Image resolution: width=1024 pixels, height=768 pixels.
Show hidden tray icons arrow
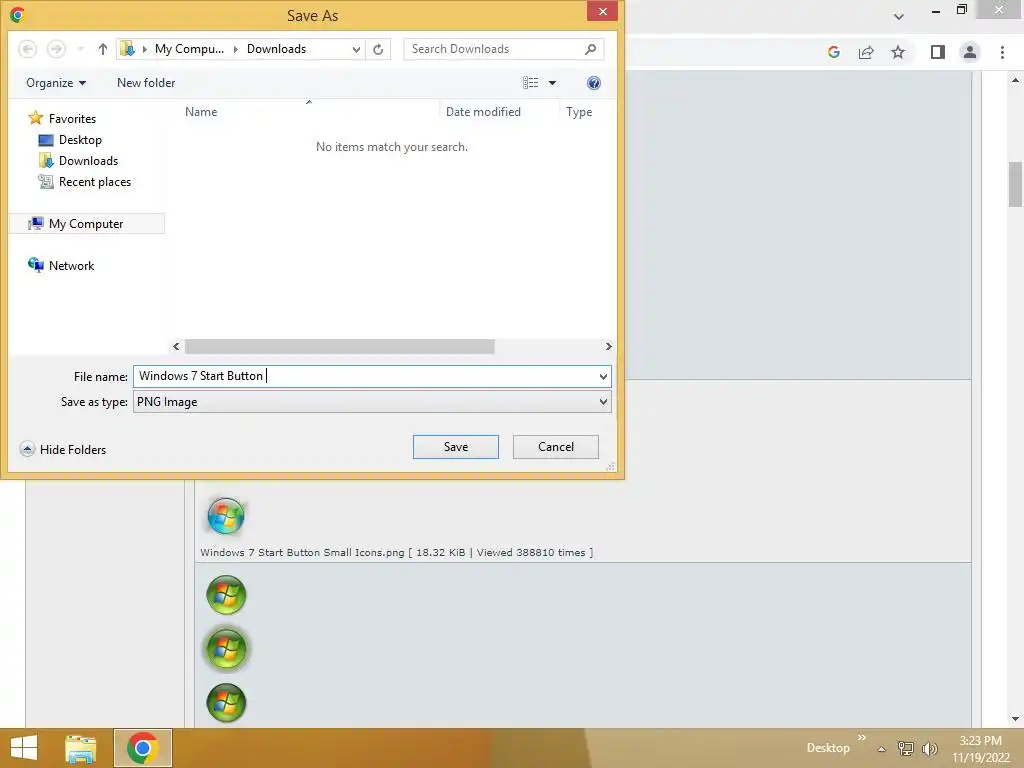tap(881, 749)
